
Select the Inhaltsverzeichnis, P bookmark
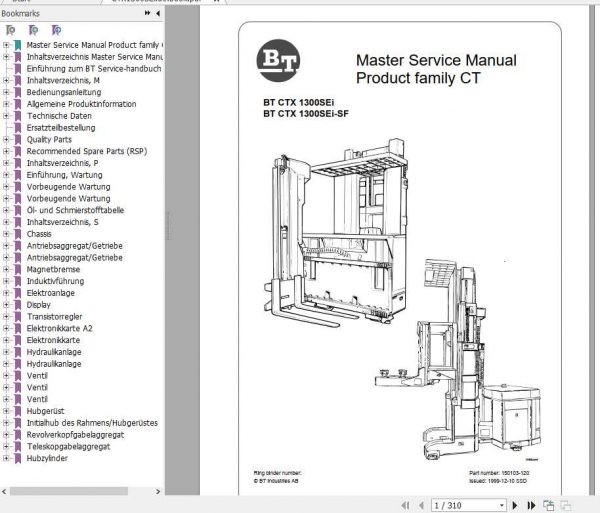pos(62,163)
